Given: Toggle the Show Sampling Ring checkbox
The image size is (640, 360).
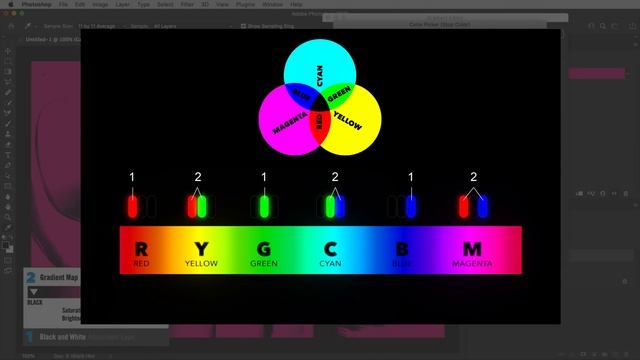Looking at the screenshot, I should coord(243,26).
